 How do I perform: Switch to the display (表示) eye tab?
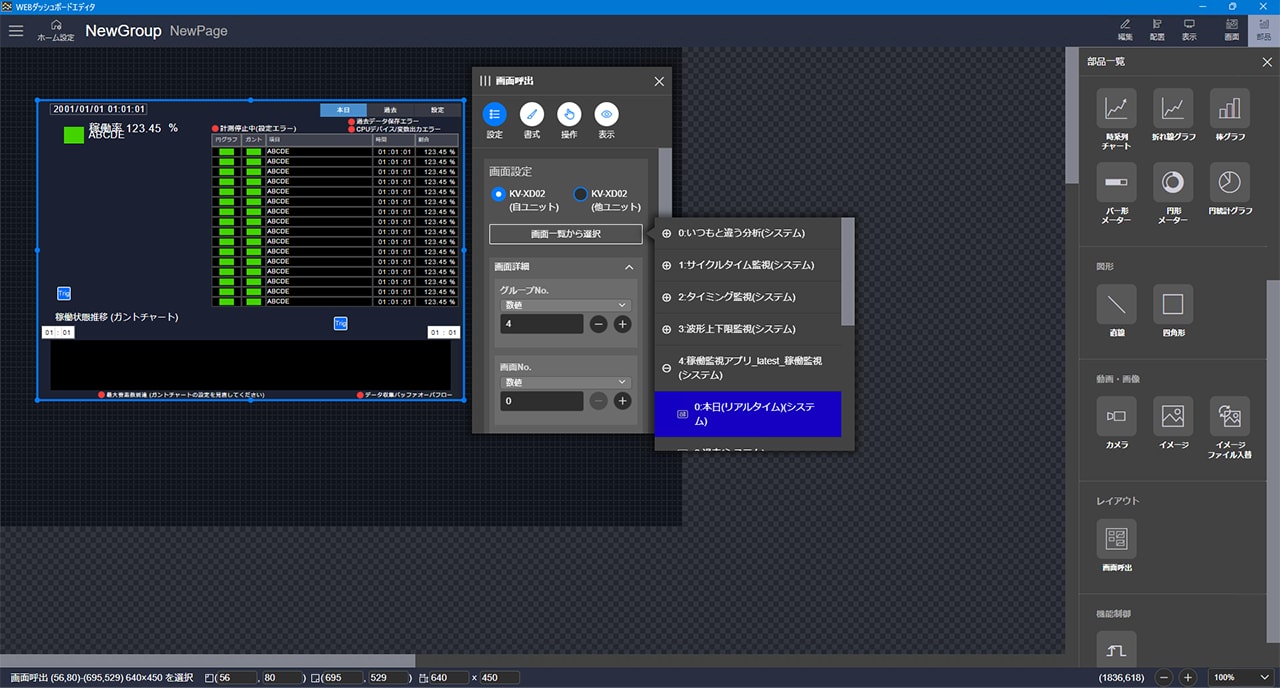pos(606,115)
